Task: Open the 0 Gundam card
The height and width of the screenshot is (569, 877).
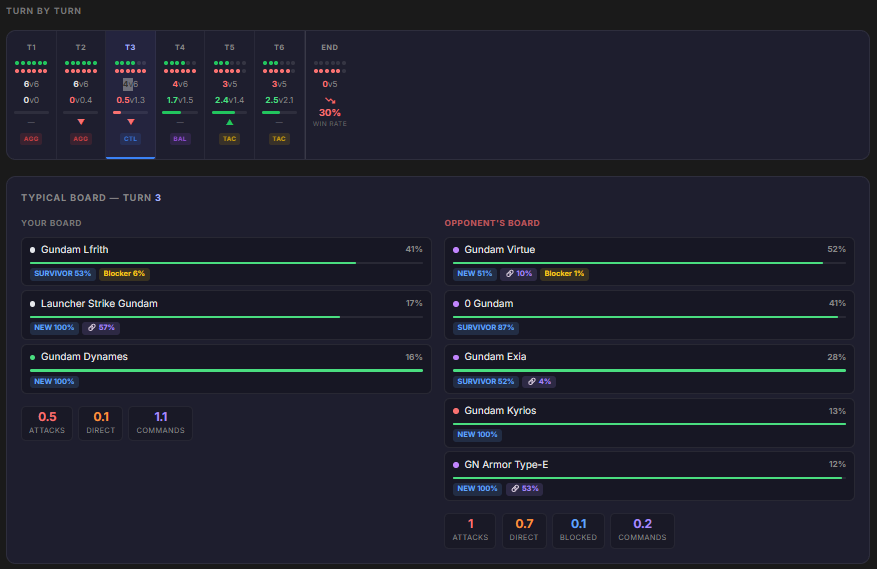Action: click(649, 315)
